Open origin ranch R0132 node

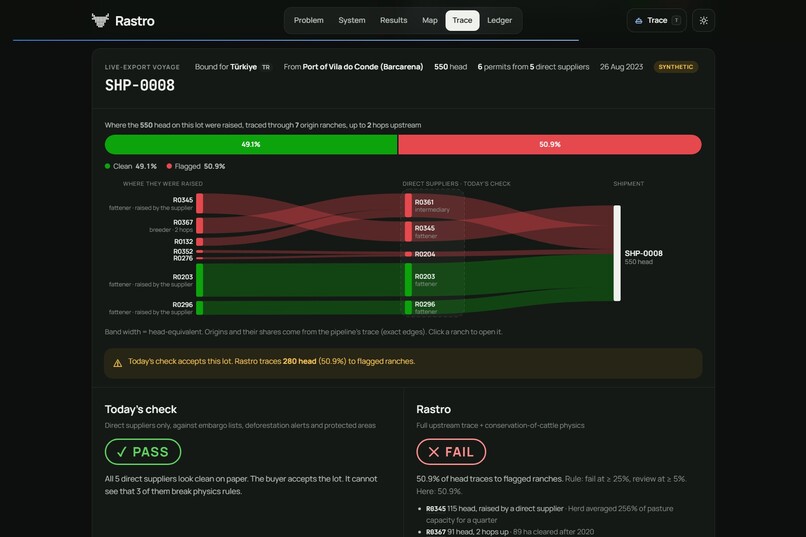coord(199,242)
